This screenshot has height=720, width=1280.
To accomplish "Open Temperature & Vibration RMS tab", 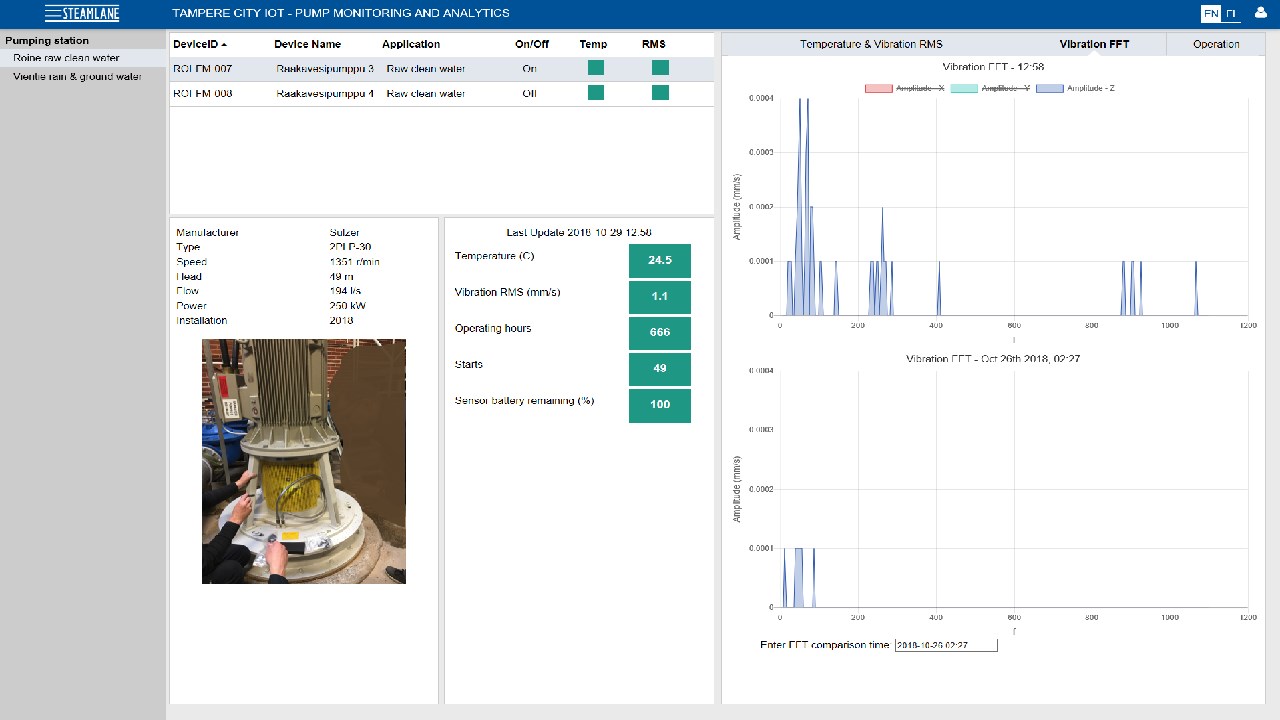I will click(x=871, y=44).
